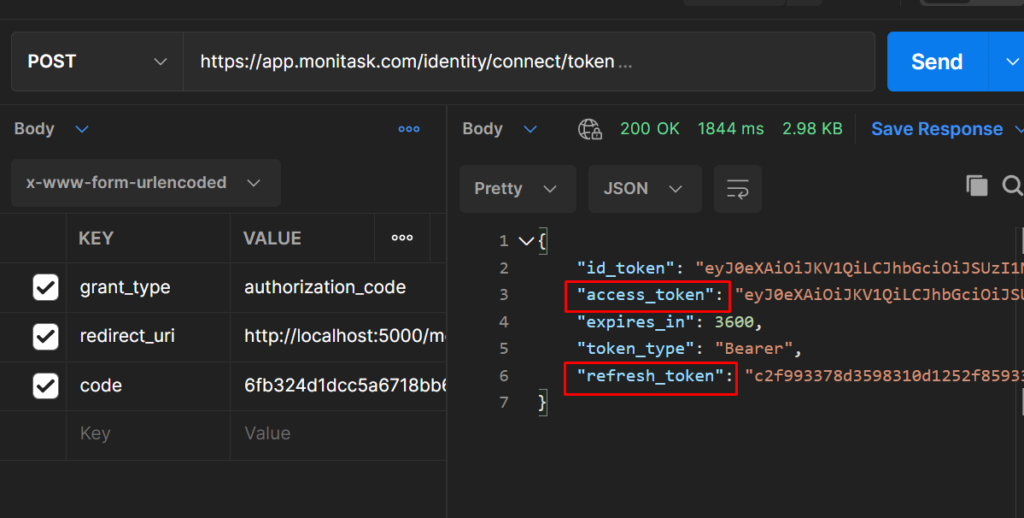The image size is (1024, 518).
Task: Uncheck the redirect_uri parameter checkbox
Action: point(46,336)
